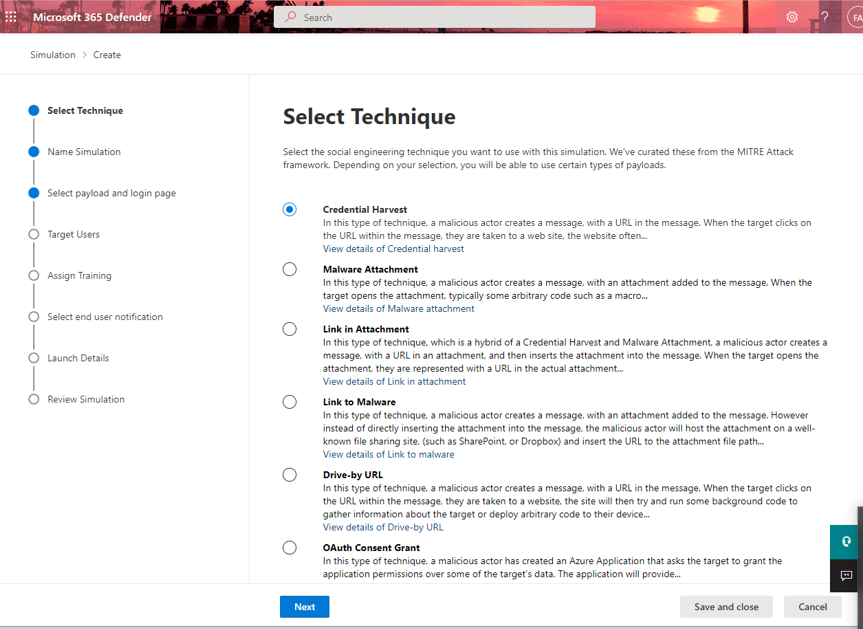Open the teal support headset panel

click(845, 541)
